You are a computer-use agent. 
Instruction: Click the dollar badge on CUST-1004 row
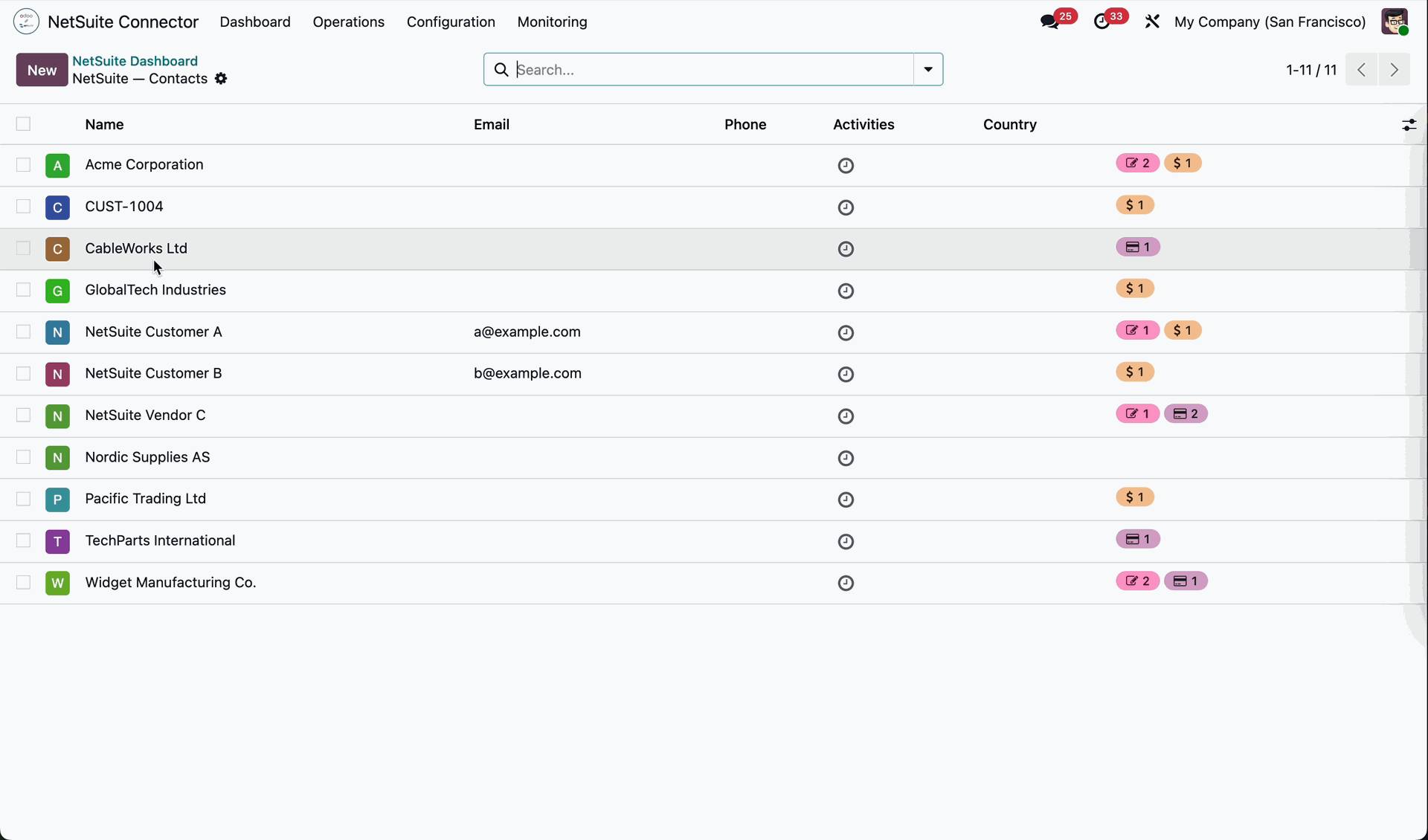pyautogui.click(x=1135, y=205)
